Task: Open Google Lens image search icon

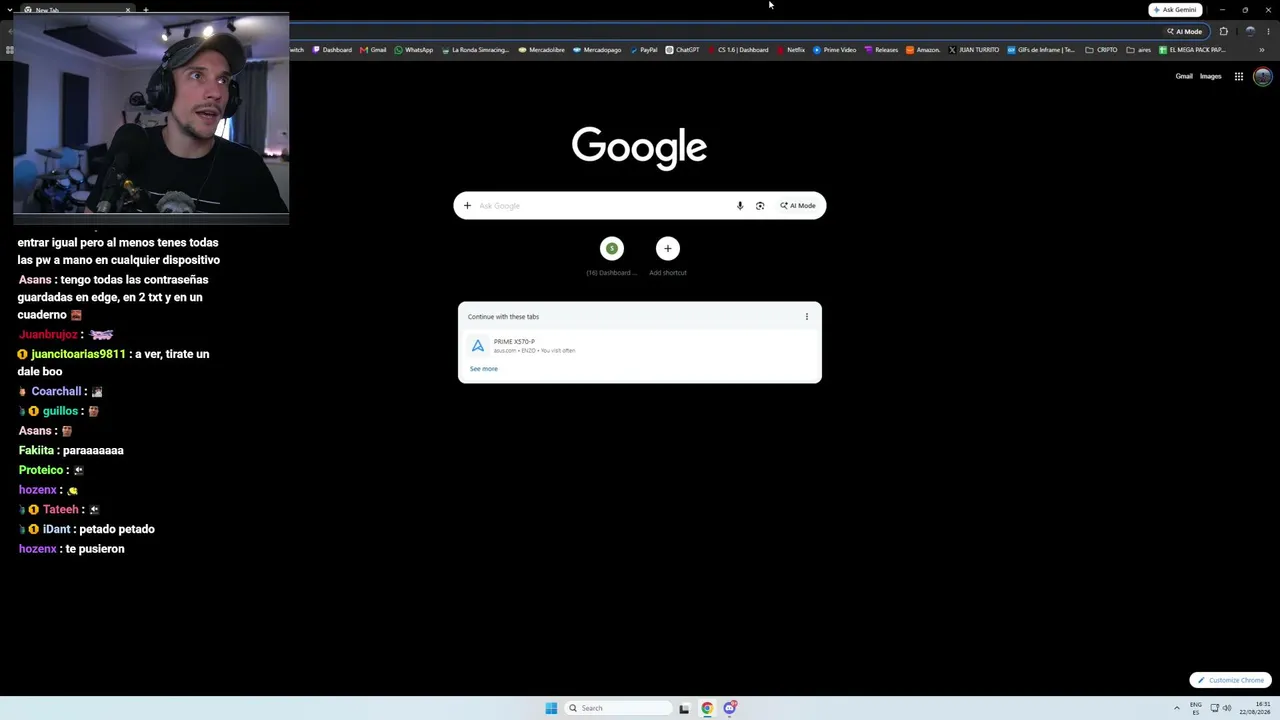Action: pyautogui.click(x=760, y=206)
